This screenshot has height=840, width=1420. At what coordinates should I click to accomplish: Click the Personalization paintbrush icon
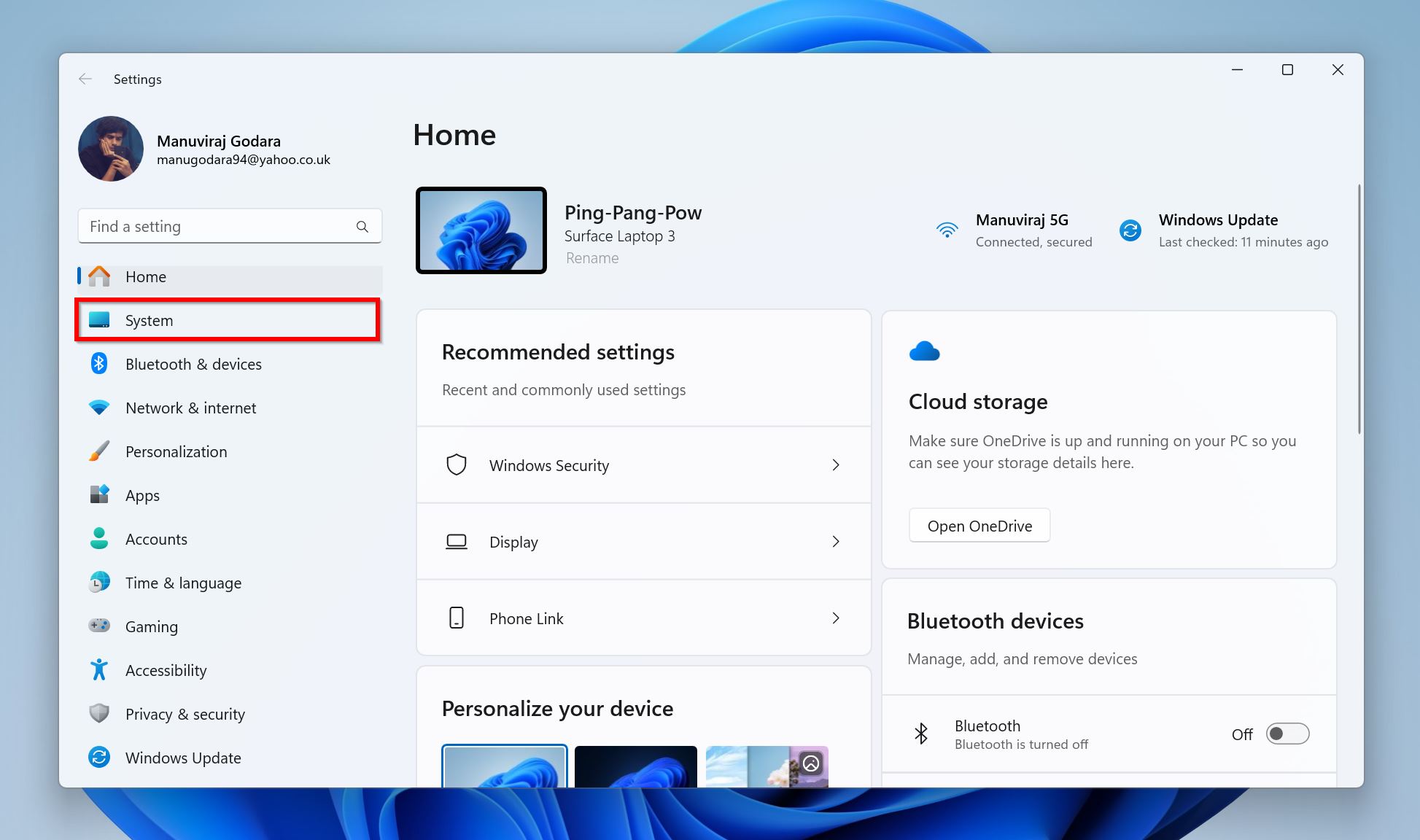pos(99,451)
